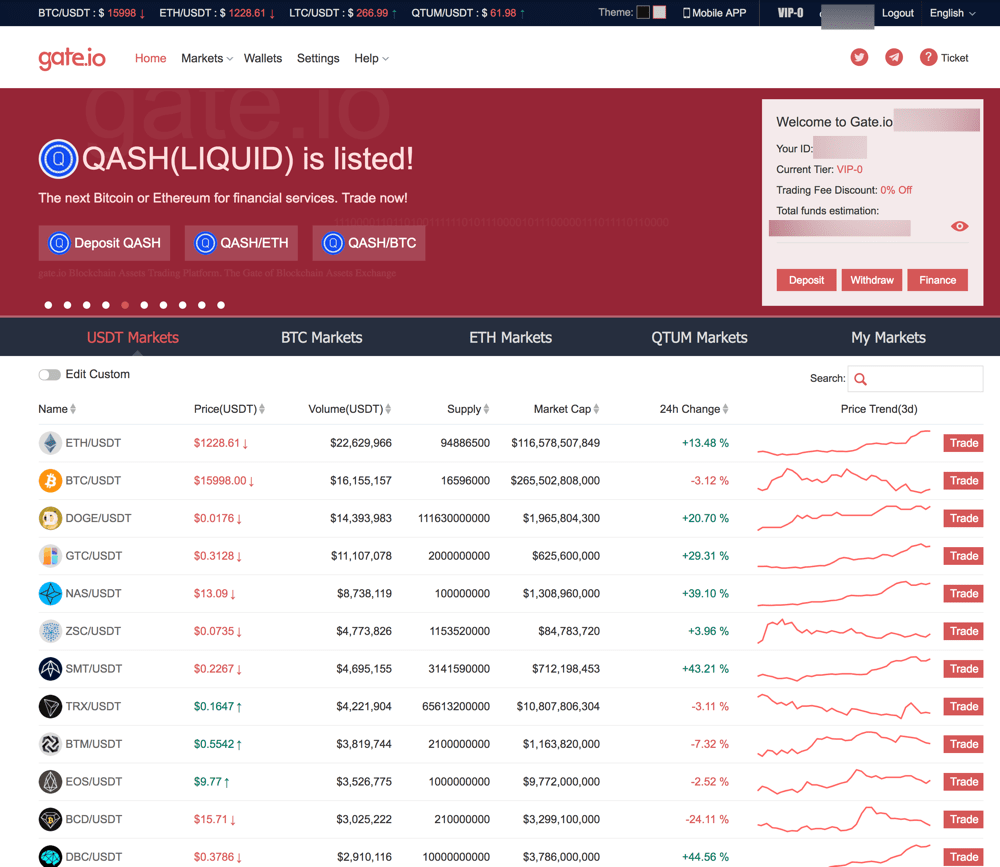
Task: Sort table by Name column
Action: click(57, 409)
